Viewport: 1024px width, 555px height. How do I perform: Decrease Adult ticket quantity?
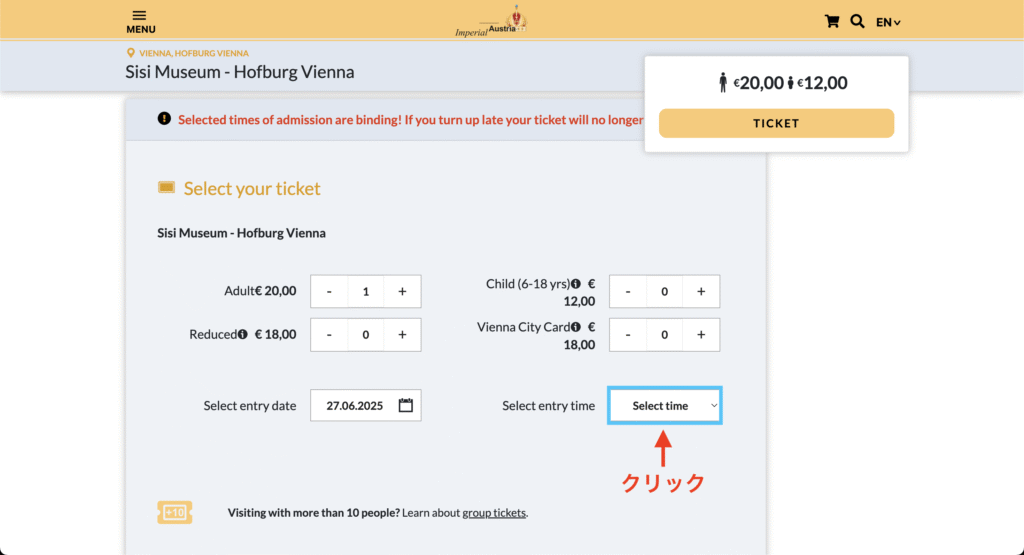(329, 291)
